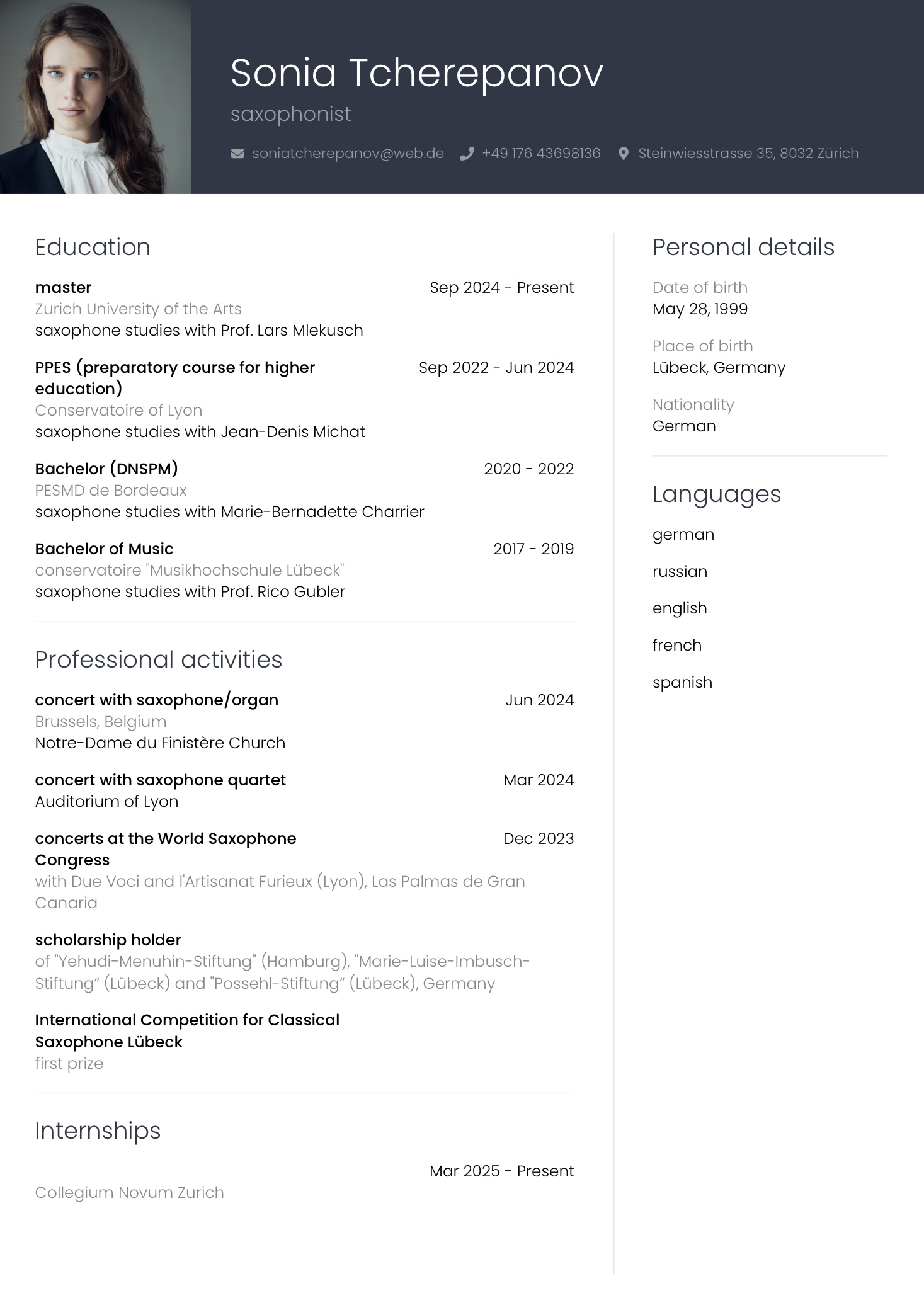Click the Professional activities heading

[159, 660]
